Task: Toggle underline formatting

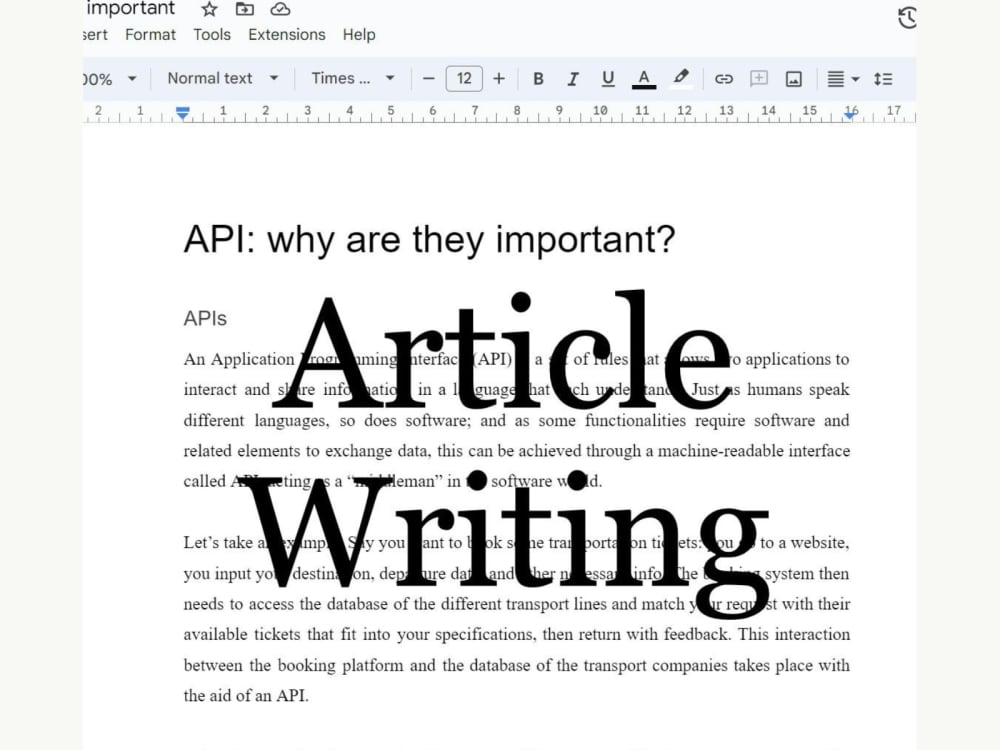Action: pos(608,79)
